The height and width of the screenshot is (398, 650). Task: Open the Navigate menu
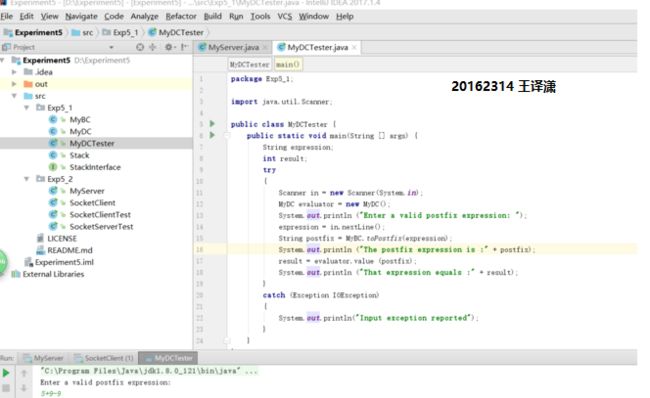81,17
